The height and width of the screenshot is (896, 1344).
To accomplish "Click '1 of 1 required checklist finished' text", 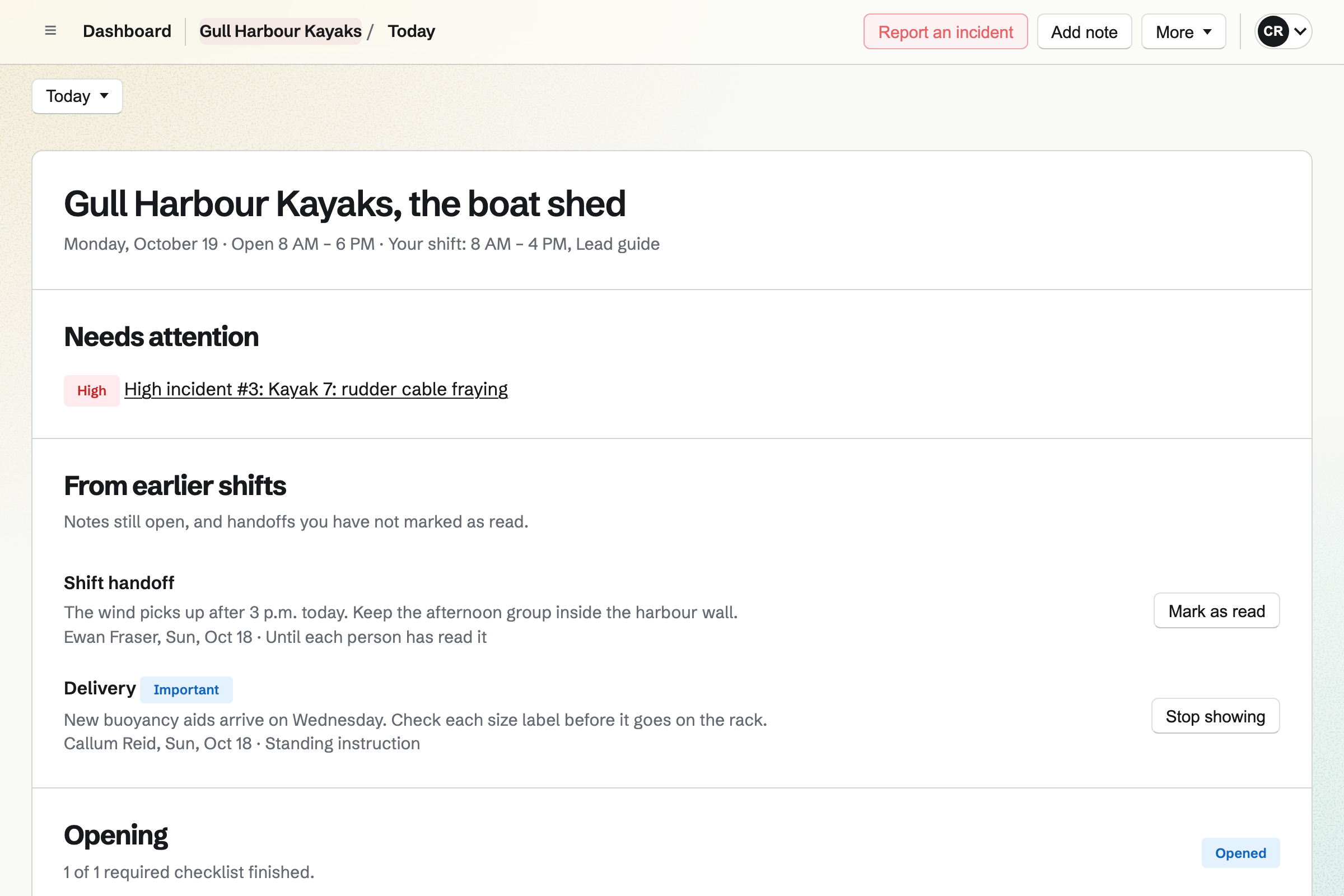I will click(189, 872).
